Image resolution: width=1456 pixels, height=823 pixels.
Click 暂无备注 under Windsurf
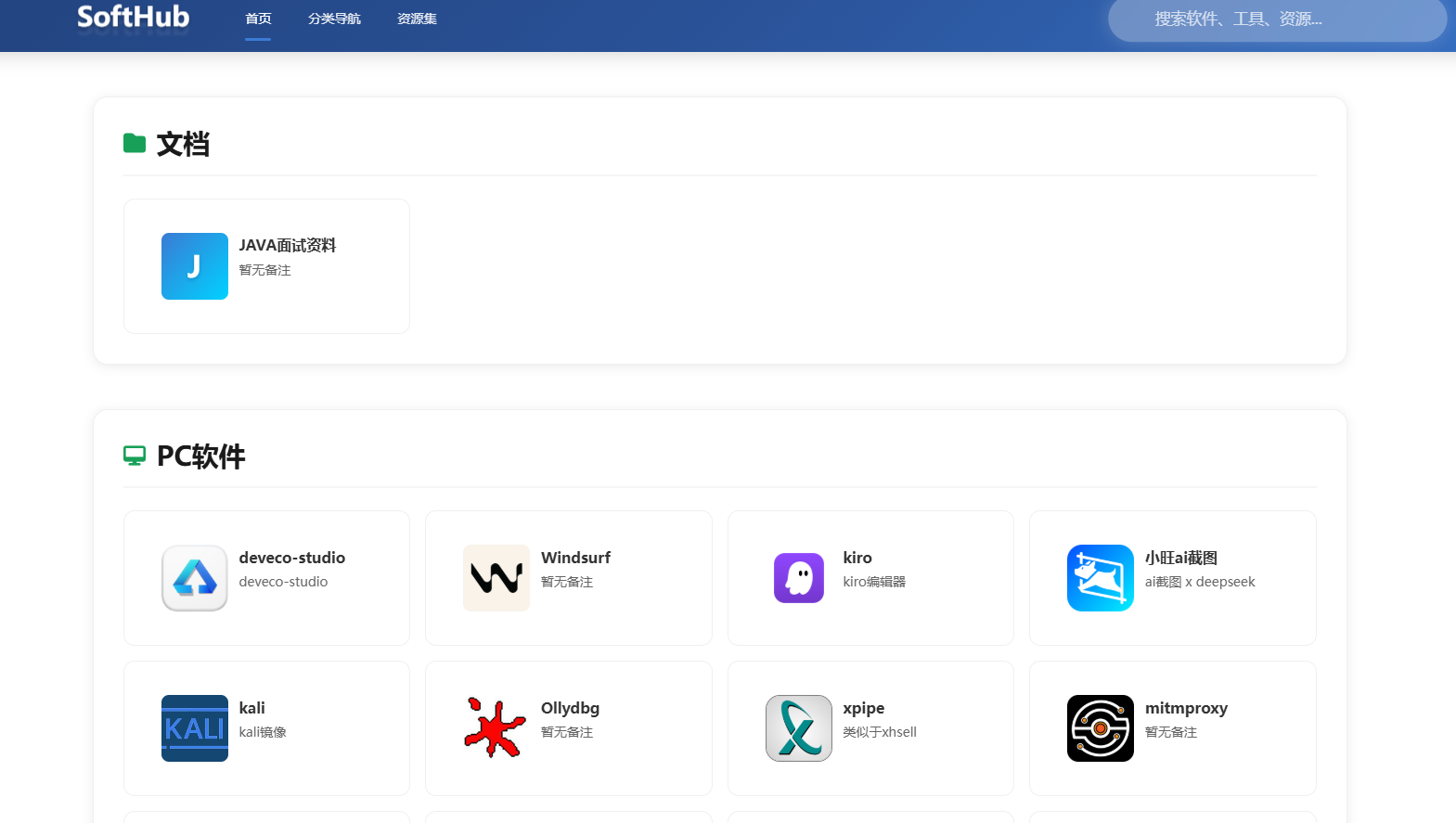(x=567, y=582)
